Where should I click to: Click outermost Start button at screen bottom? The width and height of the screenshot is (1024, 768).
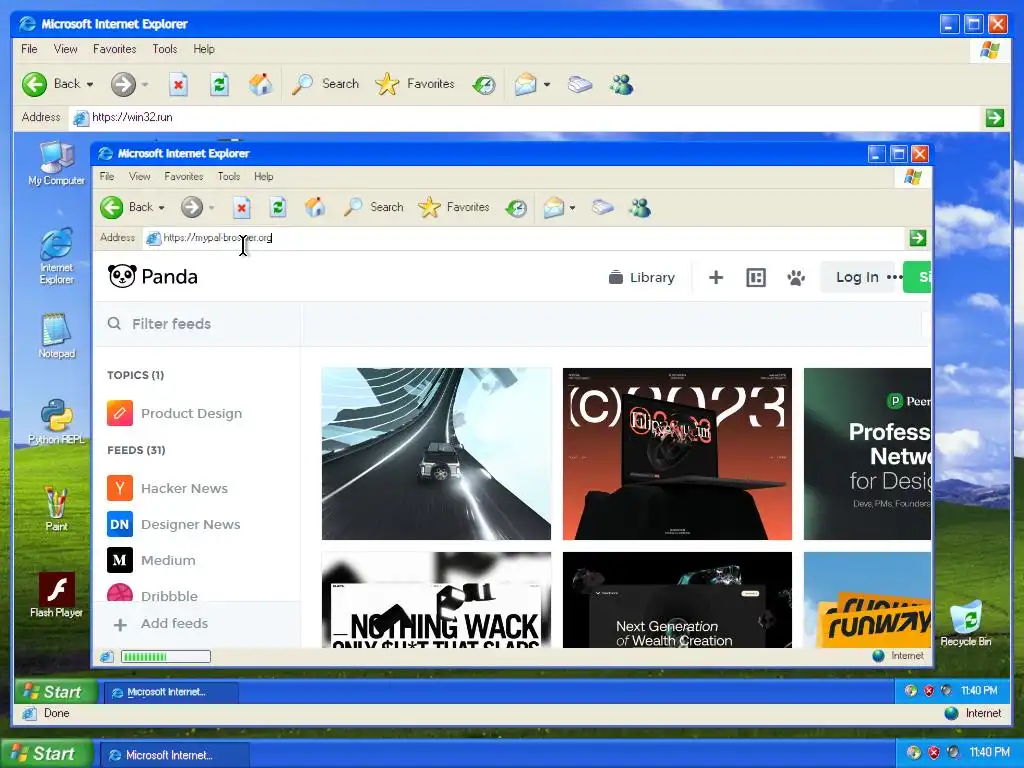click(x=47, y=754)
